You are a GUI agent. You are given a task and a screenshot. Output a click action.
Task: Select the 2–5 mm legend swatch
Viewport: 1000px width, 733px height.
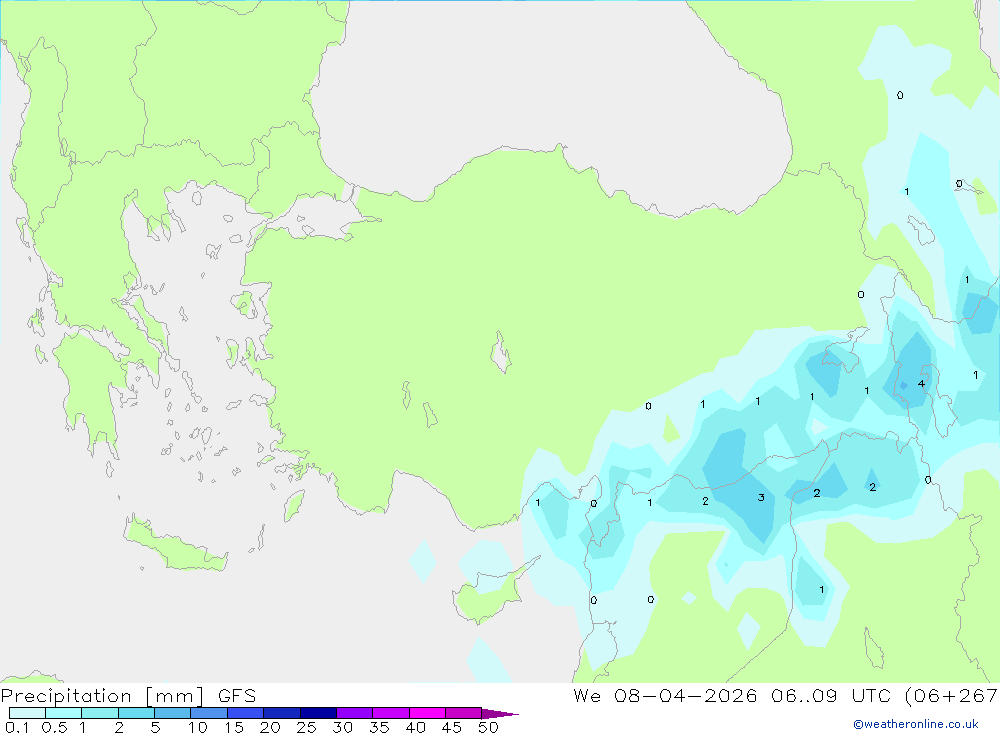tap(136, 713)
